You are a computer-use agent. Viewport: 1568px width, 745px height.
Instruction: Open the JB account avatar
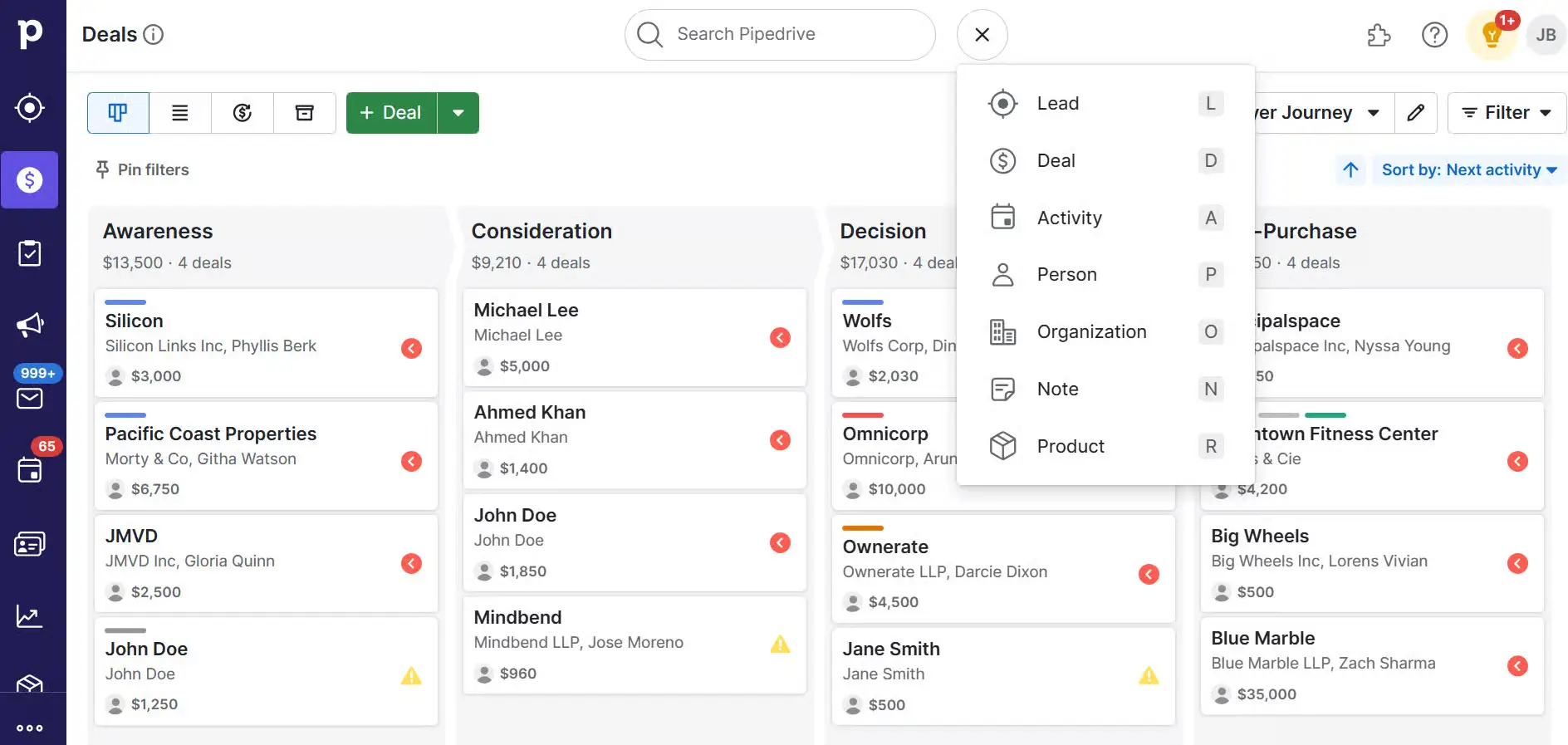tap(1546, 35)
